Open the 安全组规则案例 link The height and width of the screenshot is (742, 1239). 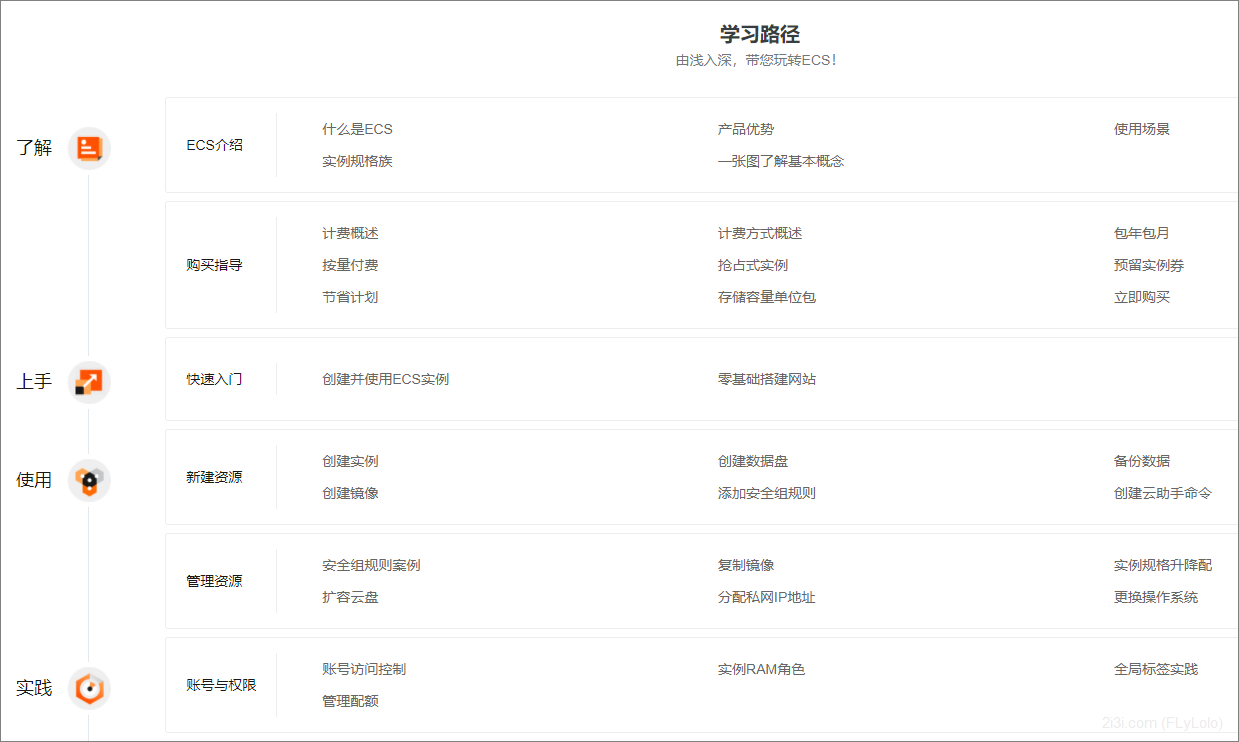pyautogui.click(x=371, y=565)
